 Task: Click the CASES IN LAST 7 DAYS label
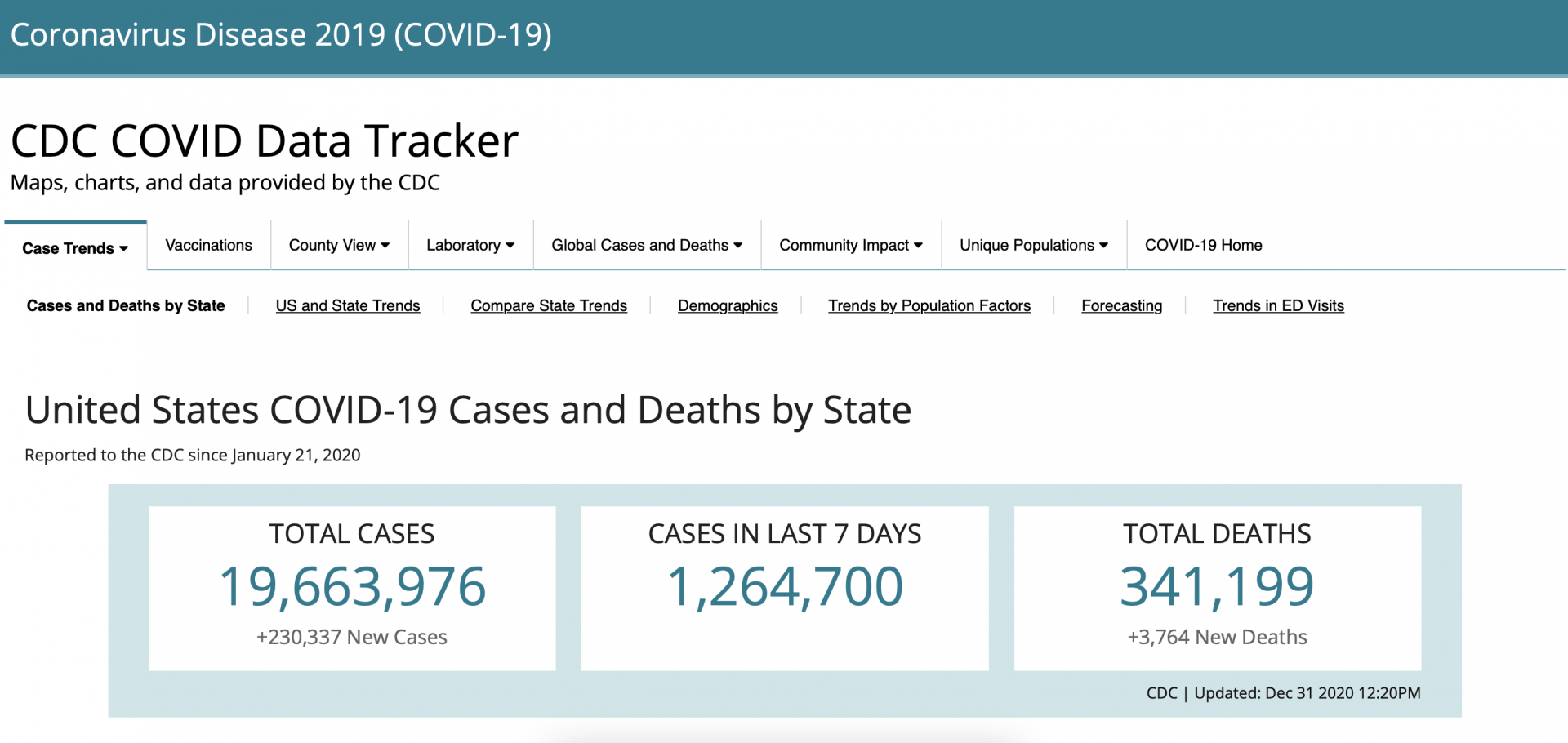(x=785, y=534)
